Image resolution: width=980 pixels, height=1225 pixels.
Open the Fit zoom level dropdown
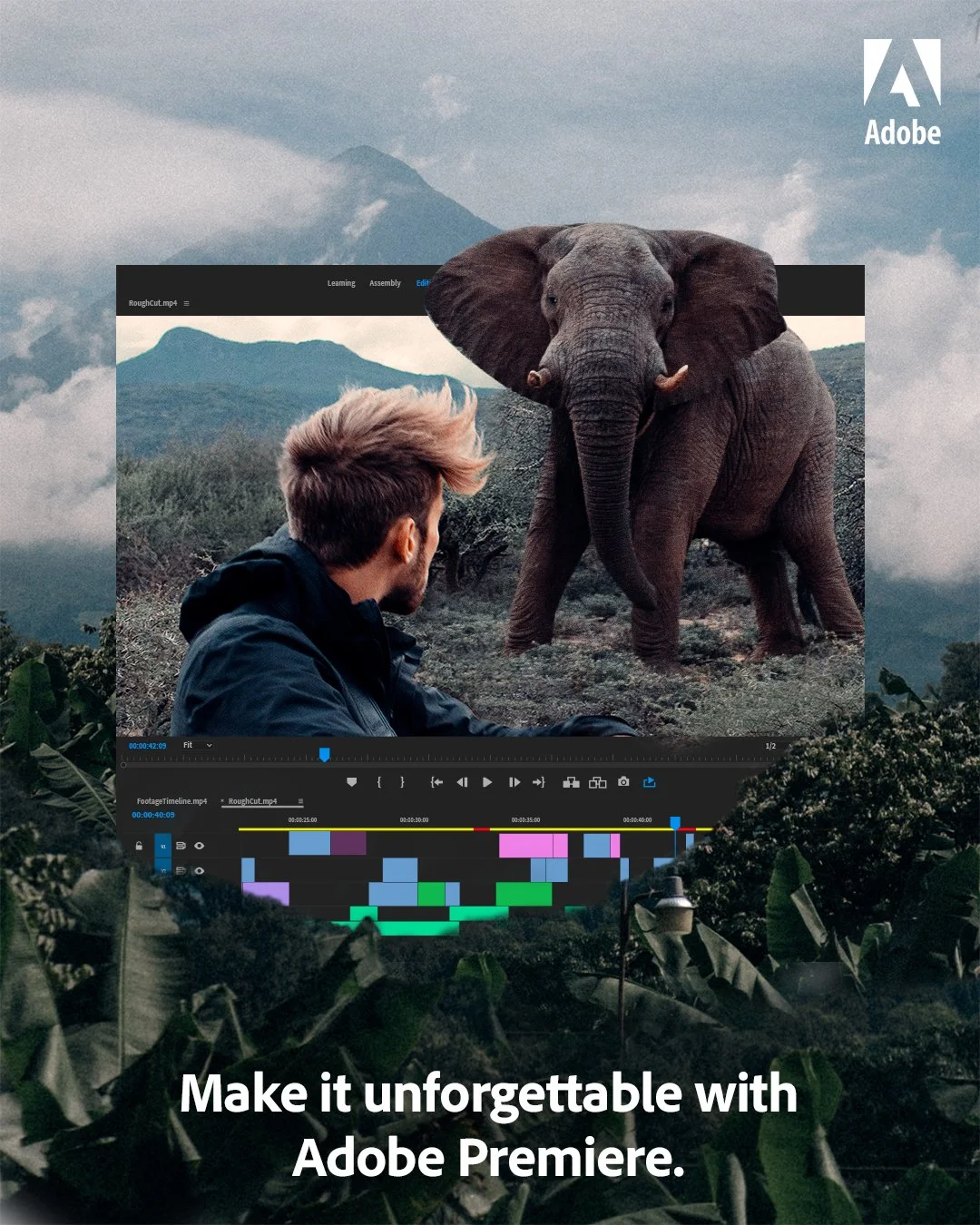(198, 745)
